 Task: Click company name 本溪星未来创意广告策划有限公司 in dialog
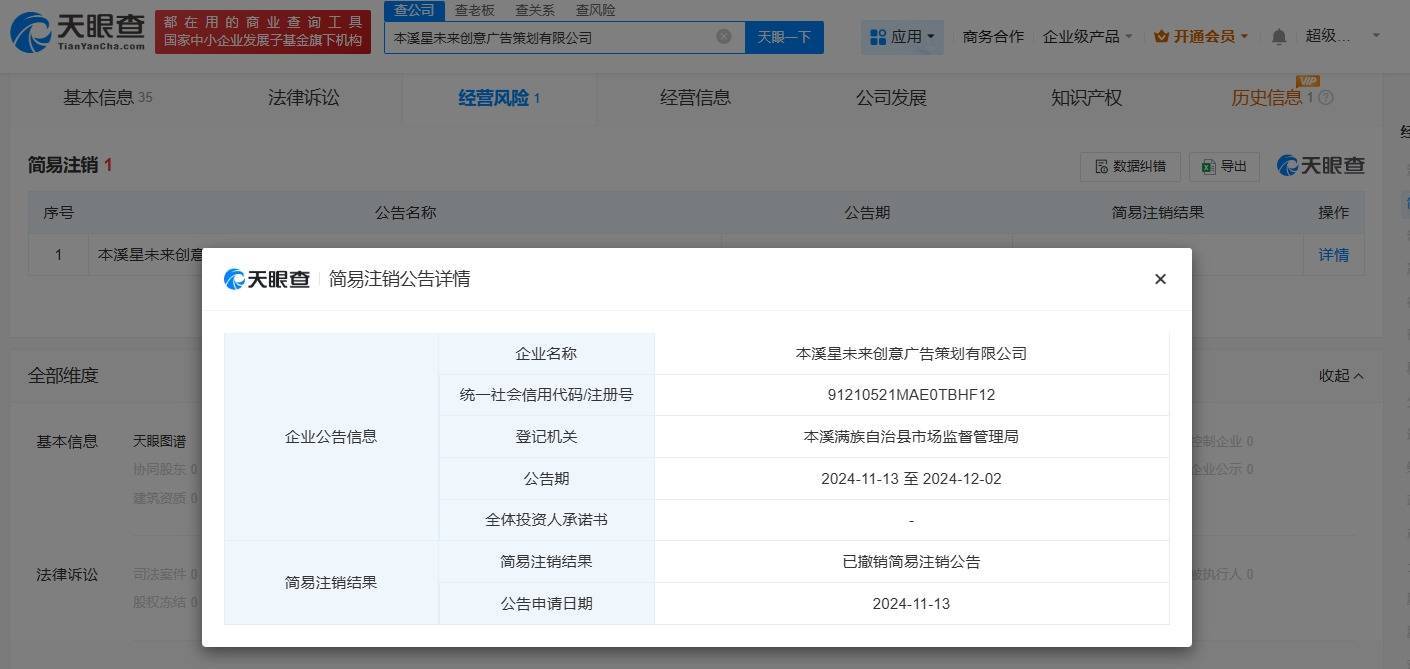(911, 354)
